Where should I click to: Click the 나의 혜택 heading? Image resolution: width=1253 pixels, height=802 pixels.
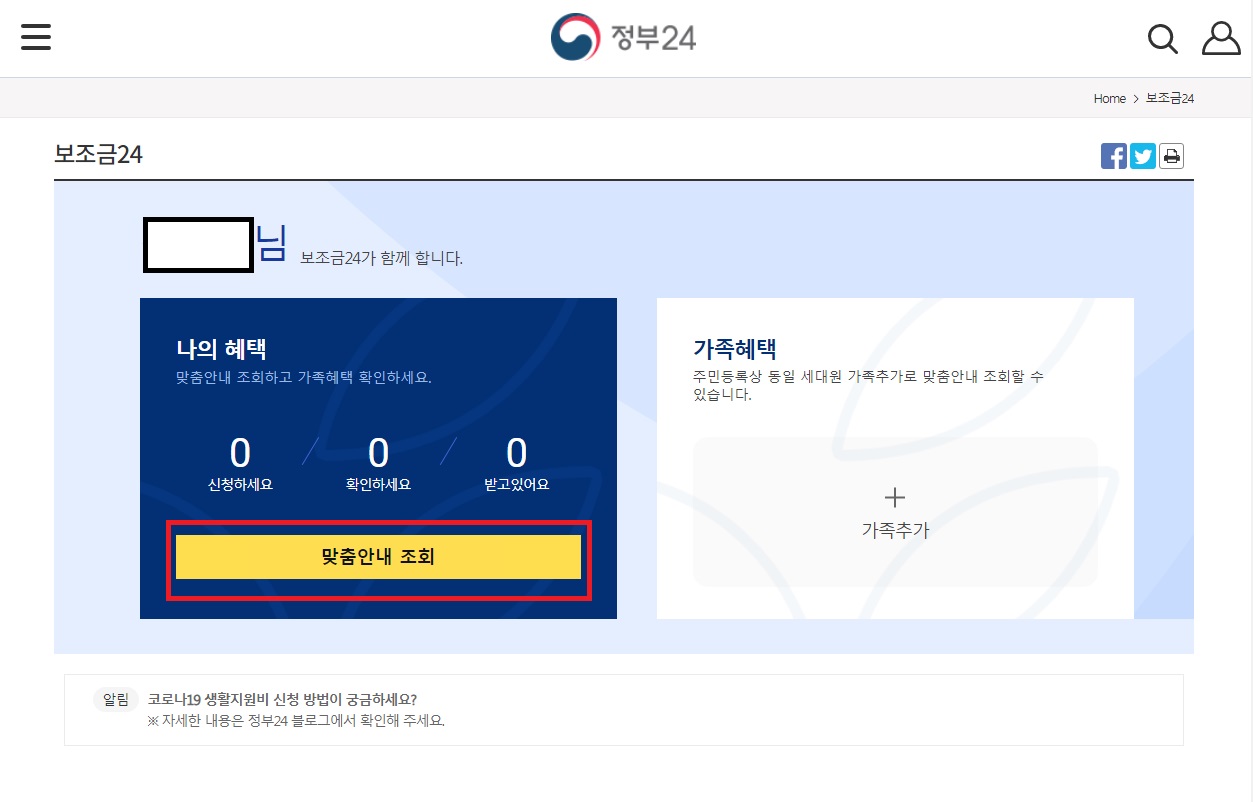coord(221,348)
